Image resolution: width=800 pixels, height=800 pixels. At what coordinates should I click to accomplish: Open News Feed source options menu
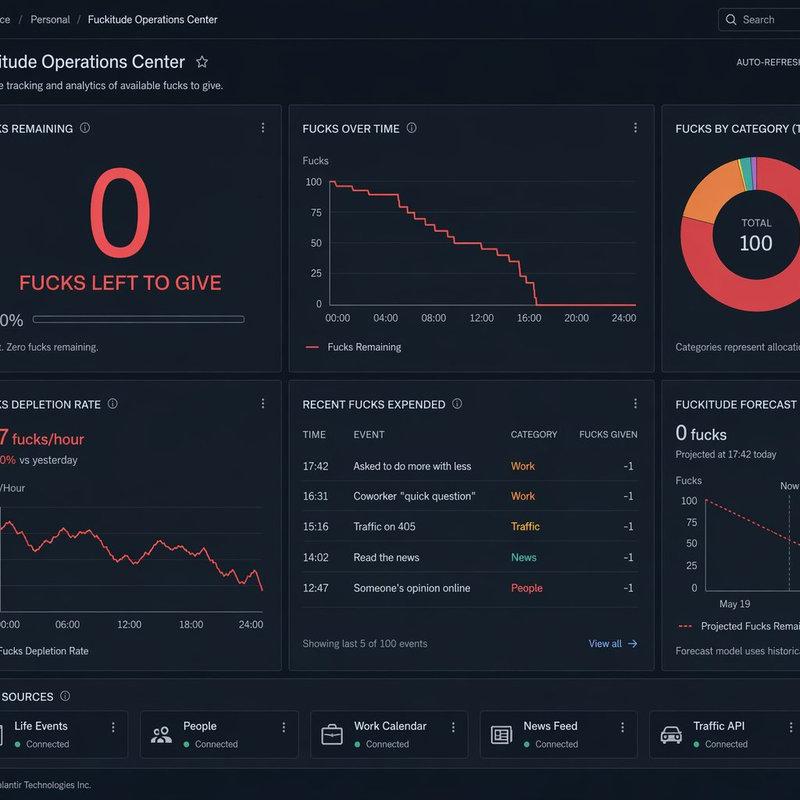(622, 727)
